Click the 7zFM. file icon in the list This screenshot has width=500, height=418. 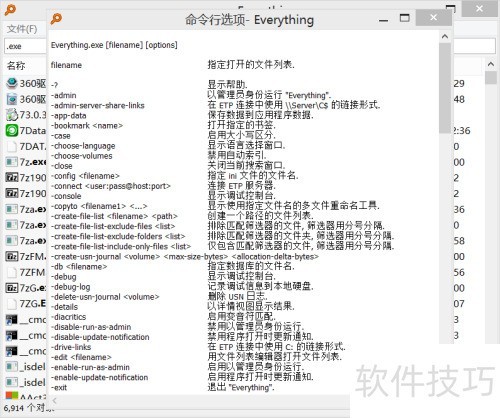pos(12,256)
